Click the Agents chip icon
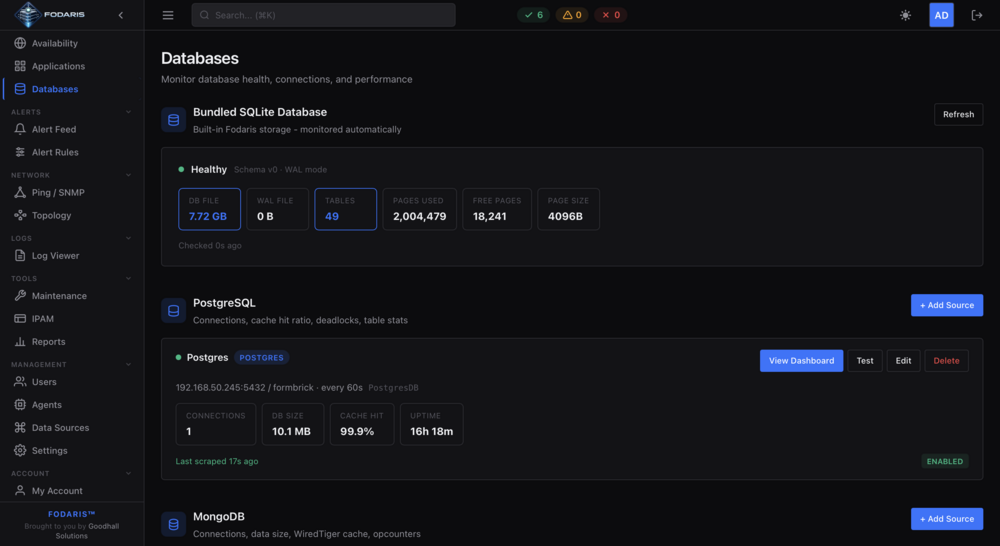This screenshot has width=1000, height=546. click(x=20, y=405)
